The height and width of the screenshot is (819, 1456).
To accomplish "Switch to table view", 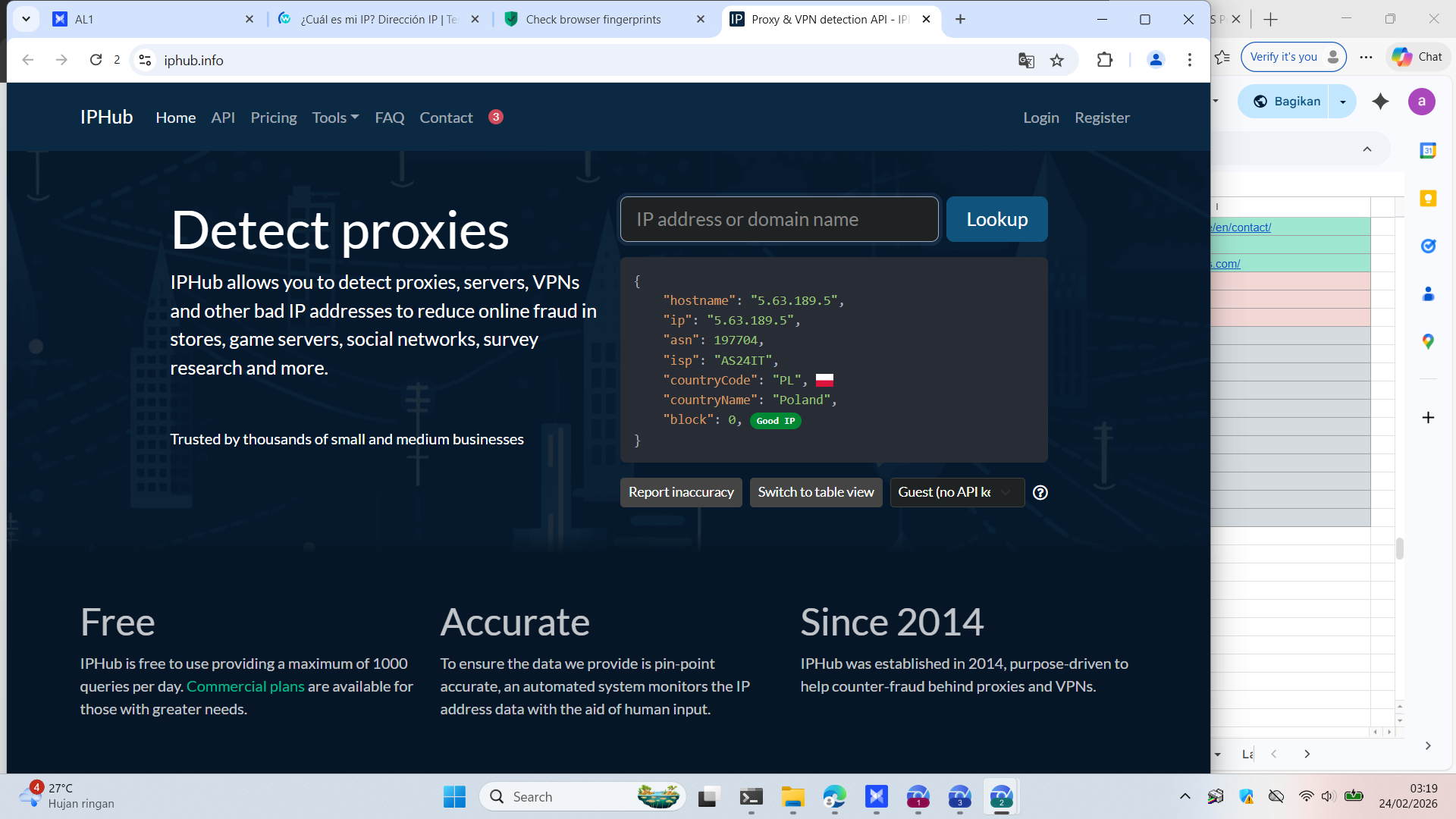I will coord(815,493).
